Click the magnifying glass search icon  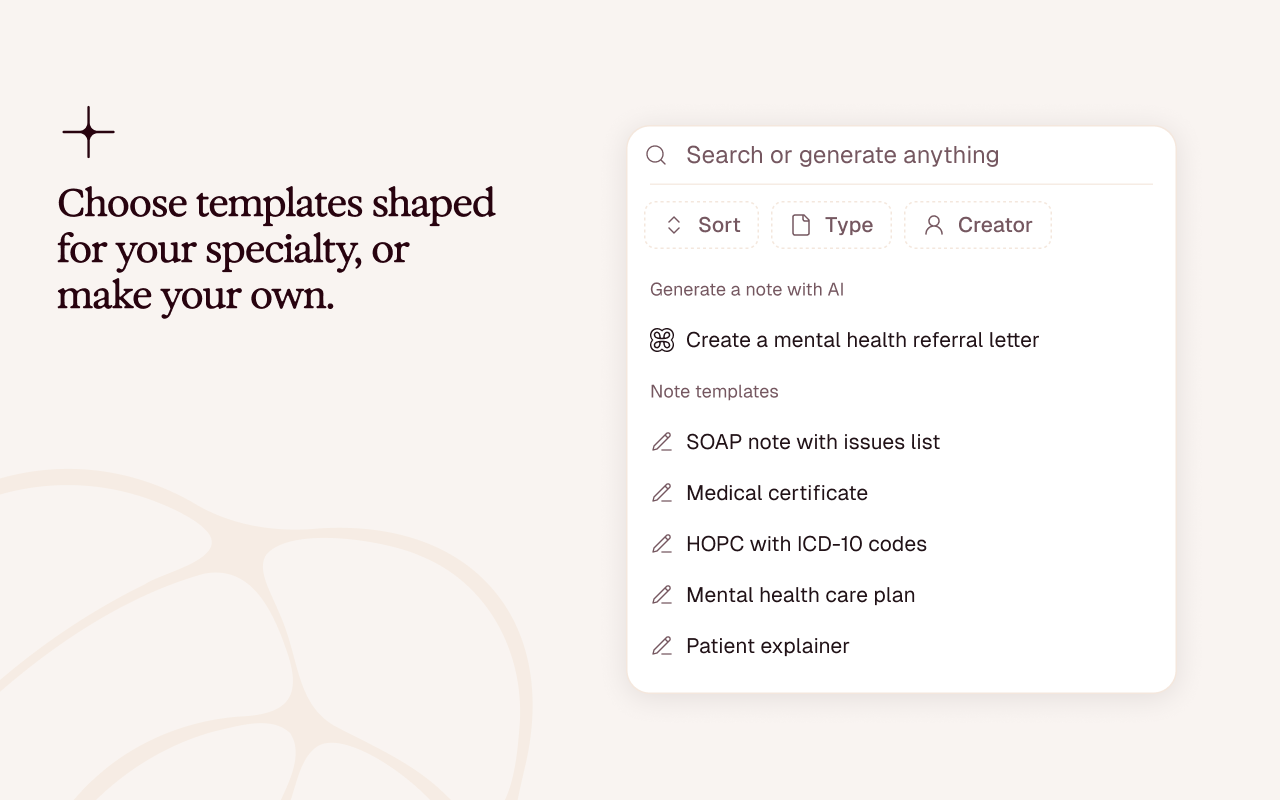coord(656,155)
